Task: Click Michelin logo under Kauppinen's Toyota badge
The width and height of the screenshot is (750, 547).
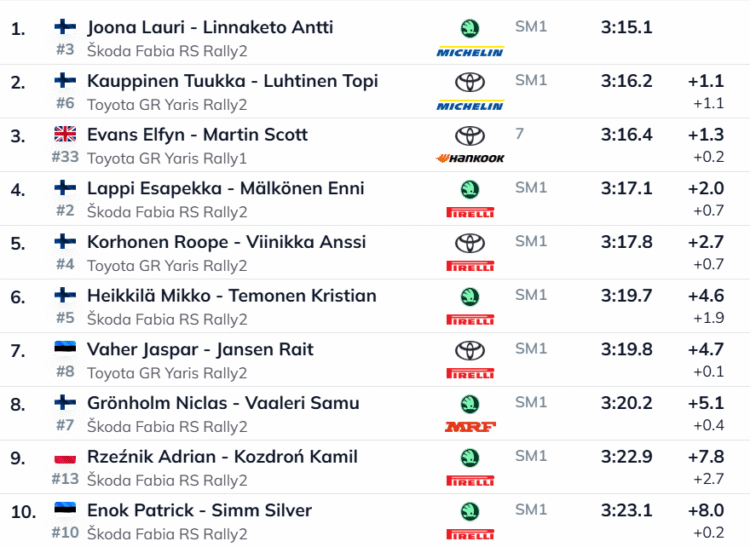Action: click(470, 104)
